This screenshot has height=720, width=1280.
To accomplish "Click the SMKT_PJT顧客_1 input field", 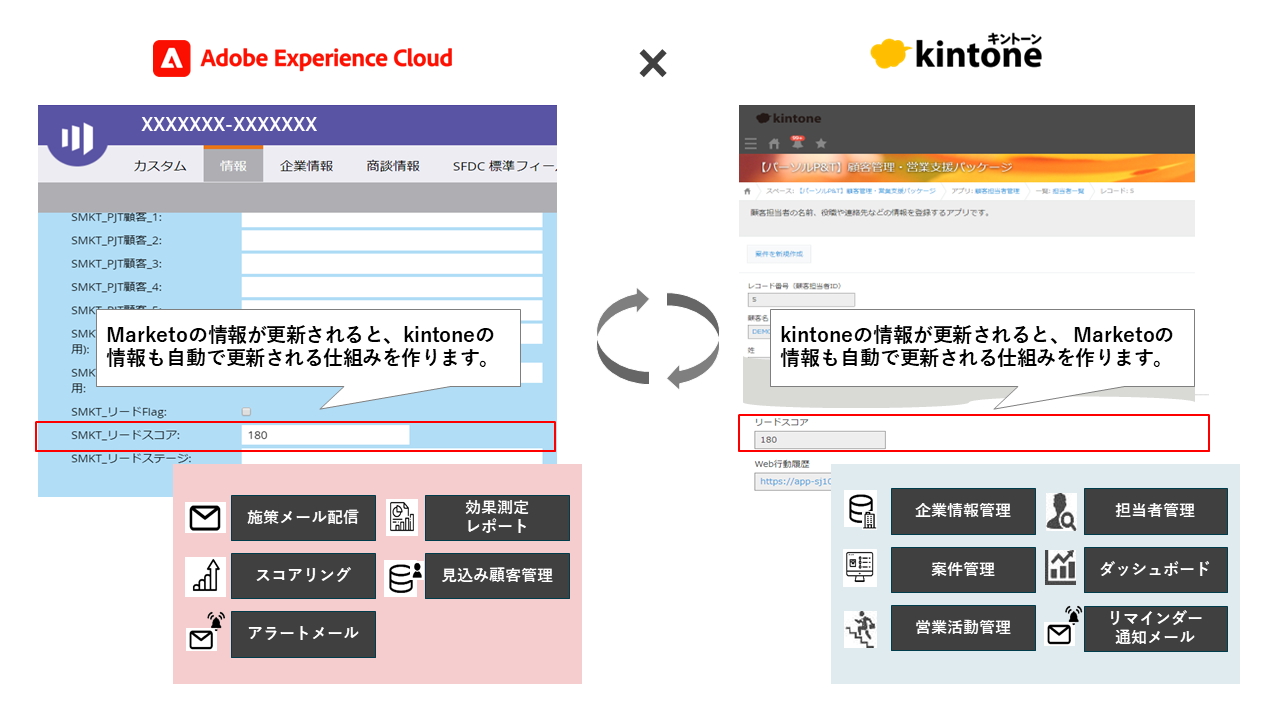I will (392, 219).
